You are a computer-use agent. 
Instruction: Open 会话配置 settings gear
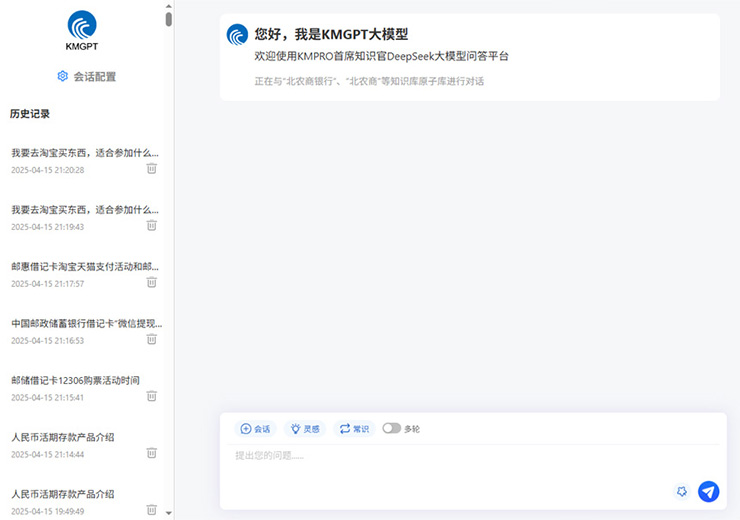pyautogui.click(x=62, y=76)
